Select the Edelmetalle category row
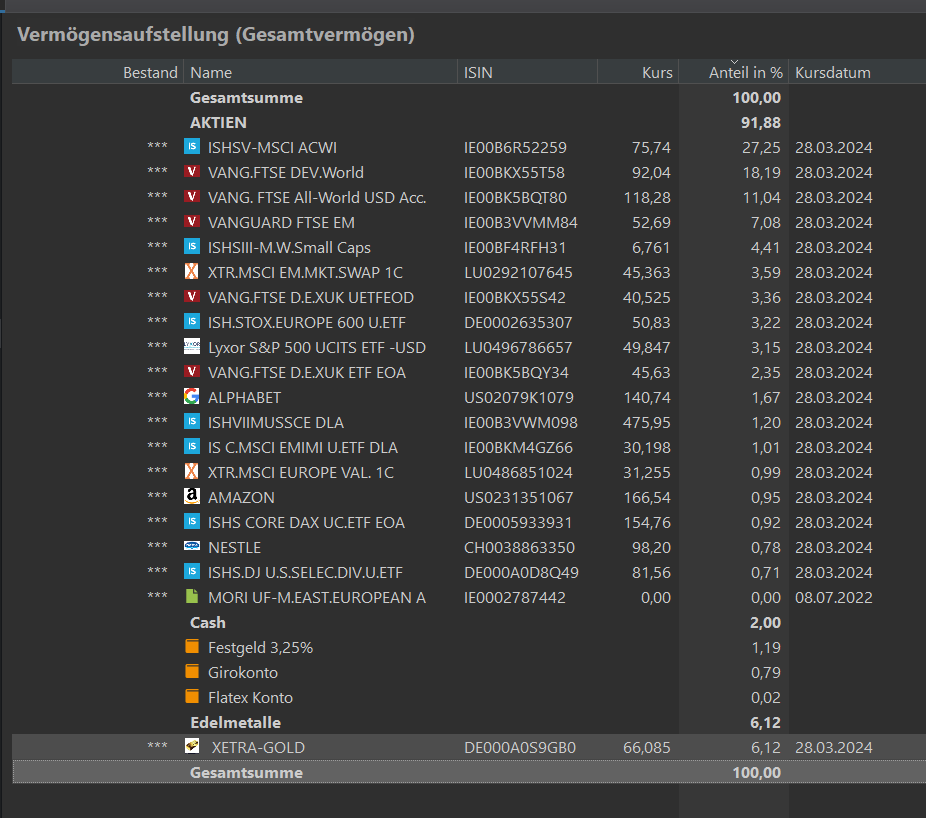The image size is (926, 818). tap(469, 722)
